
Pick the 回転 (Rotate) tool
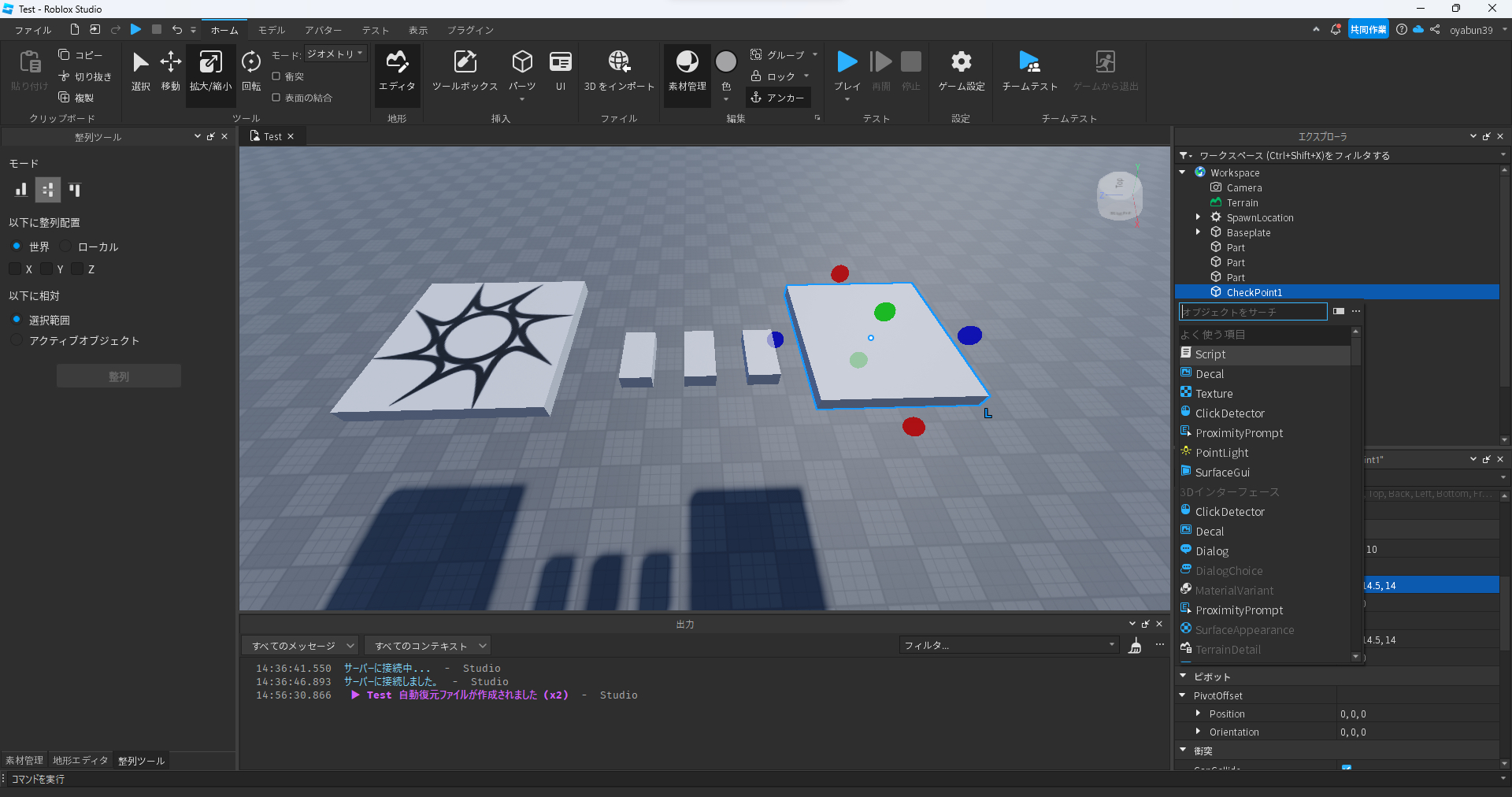[251, 71]
